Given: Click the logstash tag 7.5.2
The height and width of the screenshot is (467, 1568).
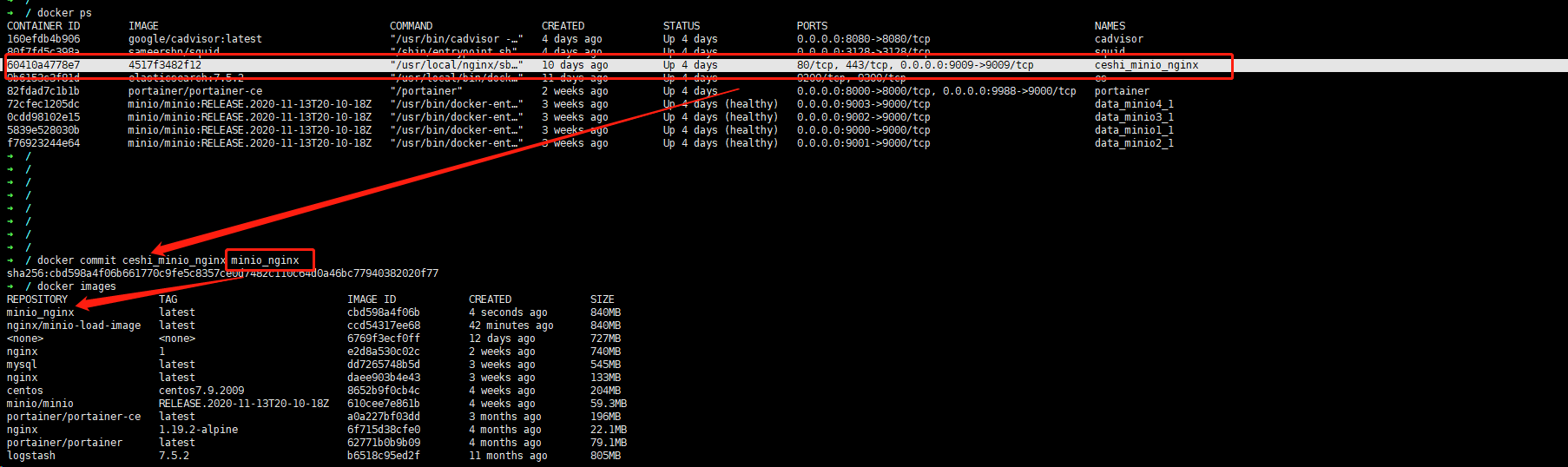Looking at the screenshot, I should (x=174, y=456).
